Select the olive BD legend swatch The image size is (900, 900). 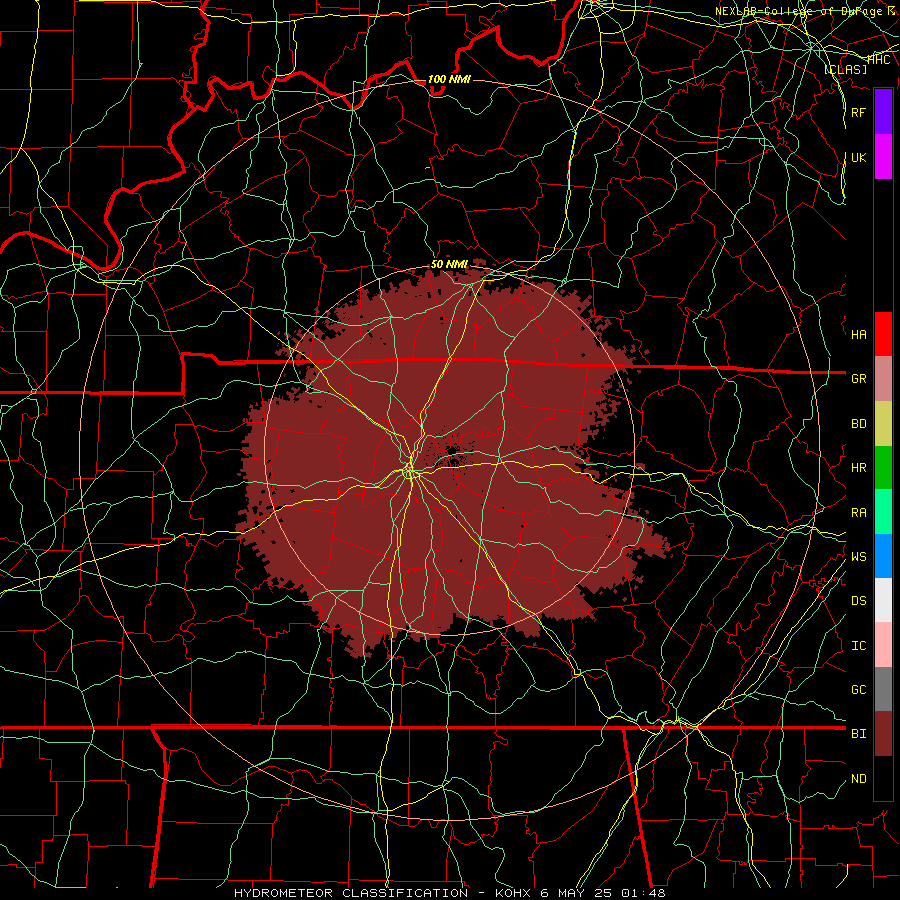click(x=883, y=424)
